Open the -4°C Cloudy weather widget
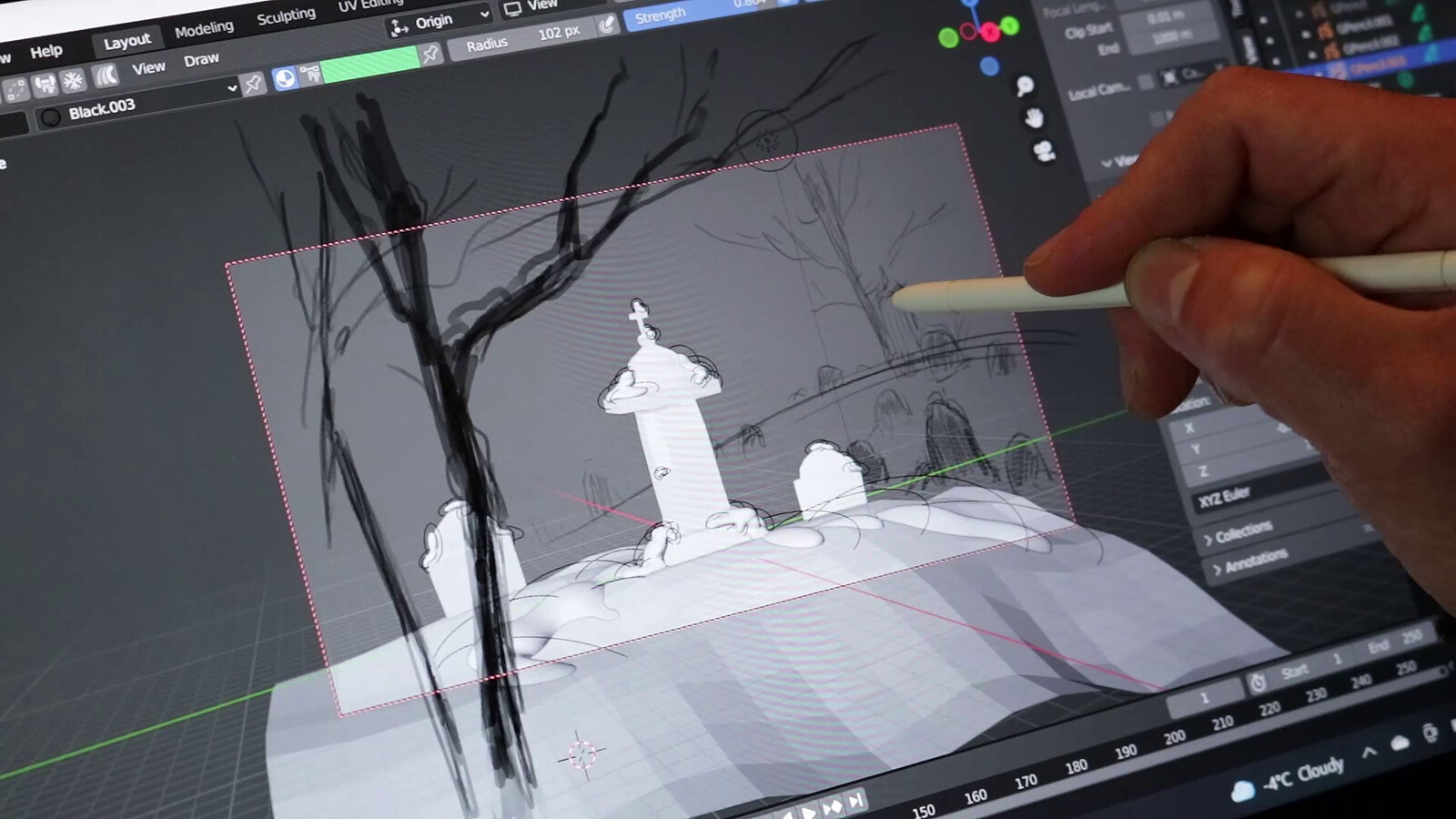 click(1287, 780)
